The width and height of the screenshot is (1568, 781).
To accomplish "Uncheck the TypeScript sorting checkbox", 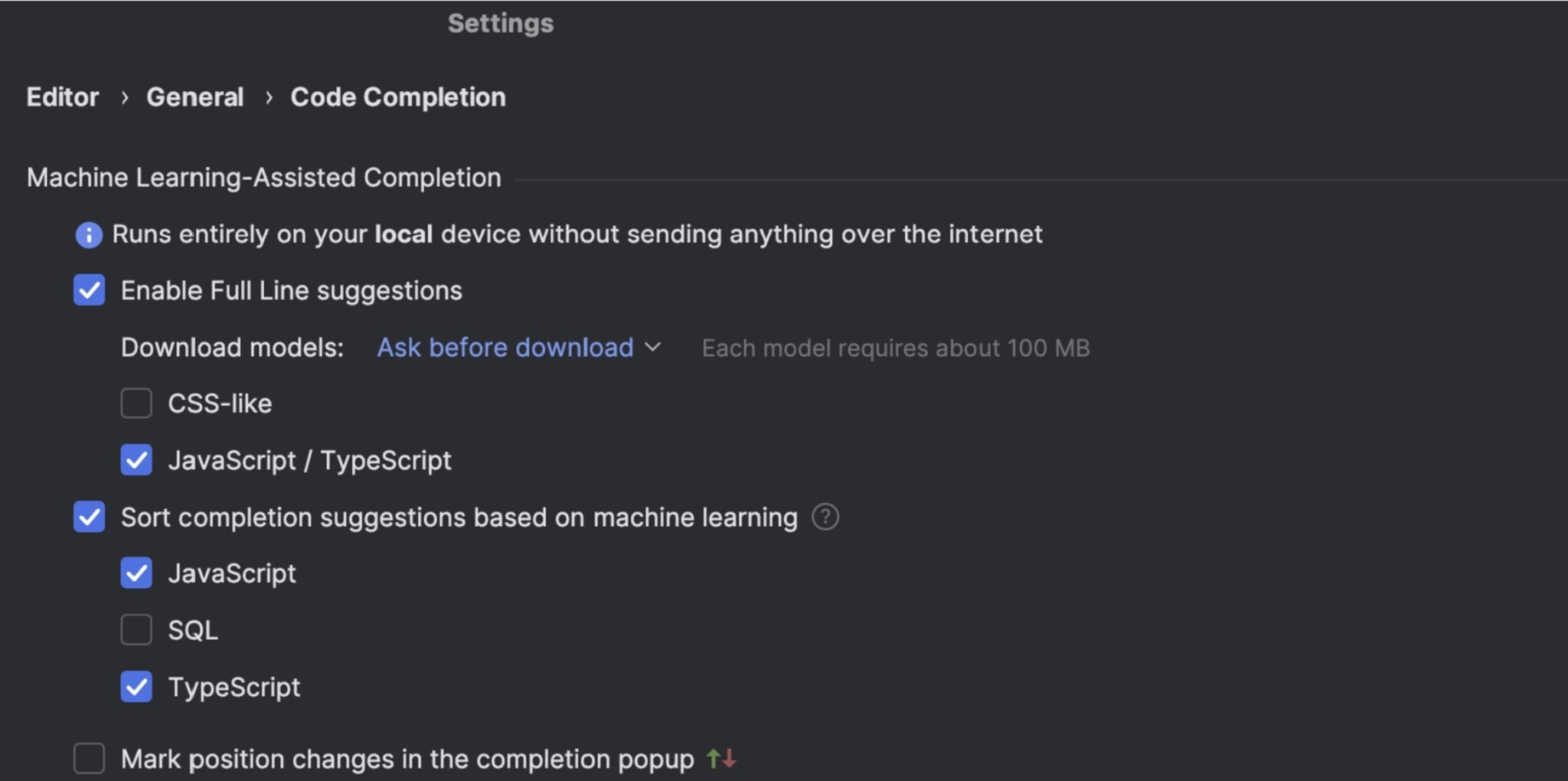I will click(136, 687).
